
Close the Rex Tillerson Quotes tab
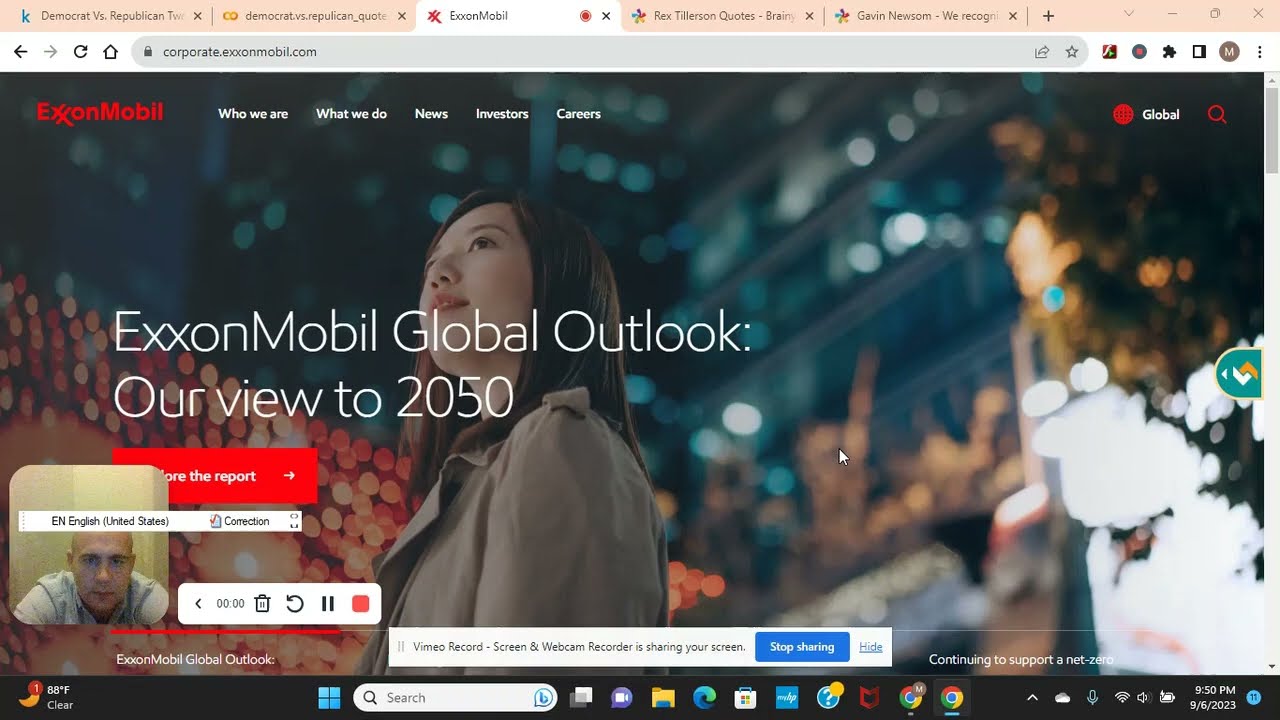[x=810, y=16]
